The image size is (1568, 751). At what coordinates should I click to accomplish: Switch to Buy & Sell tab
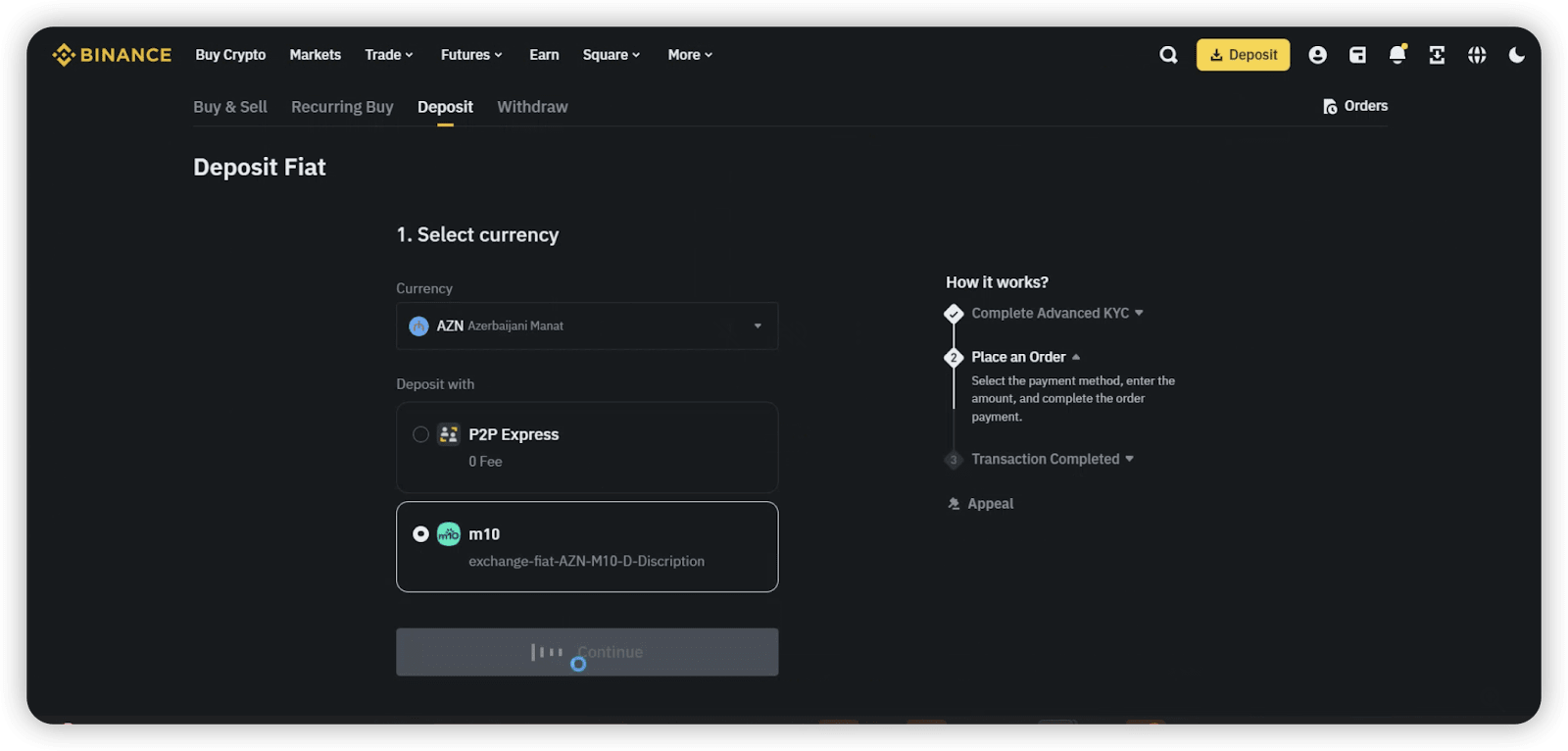pyautogui.click(x=230, y=107)
